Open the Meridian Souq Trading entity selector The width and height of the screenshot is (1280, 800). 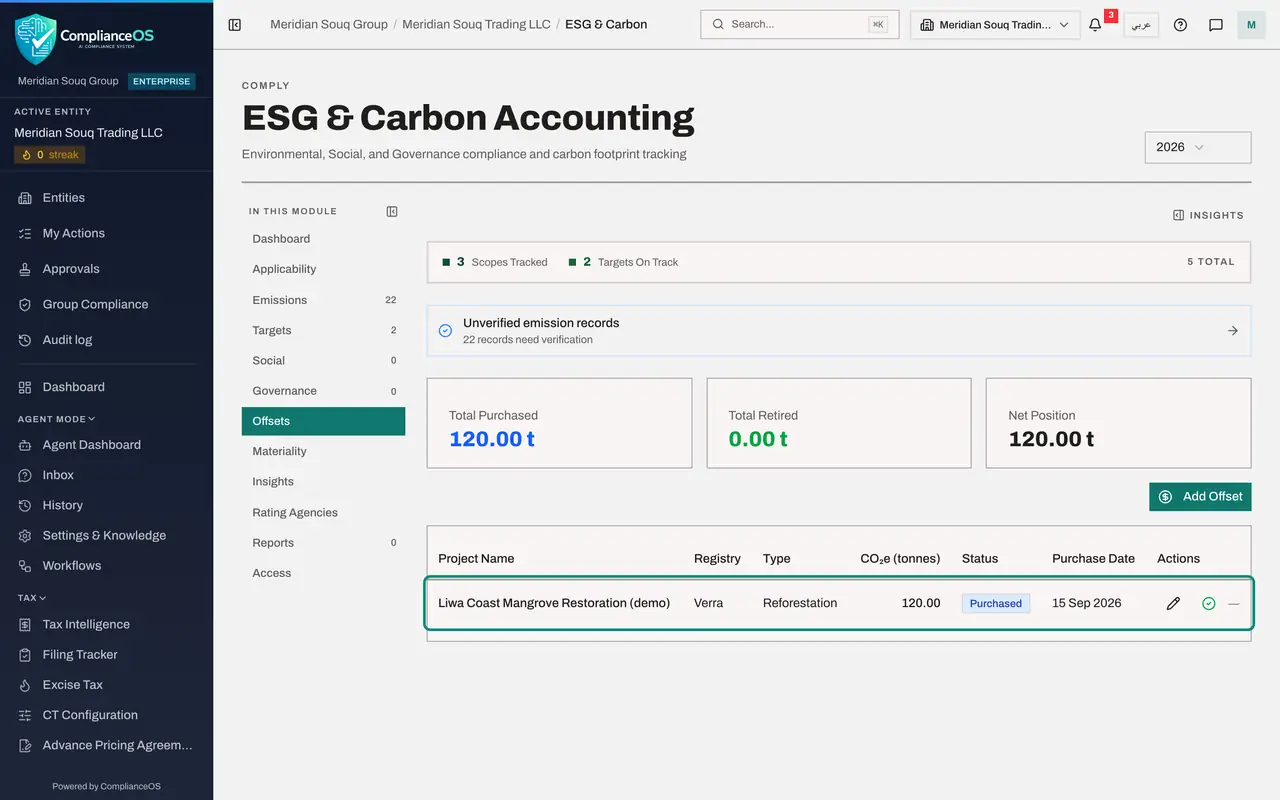[x=995, y=25]
